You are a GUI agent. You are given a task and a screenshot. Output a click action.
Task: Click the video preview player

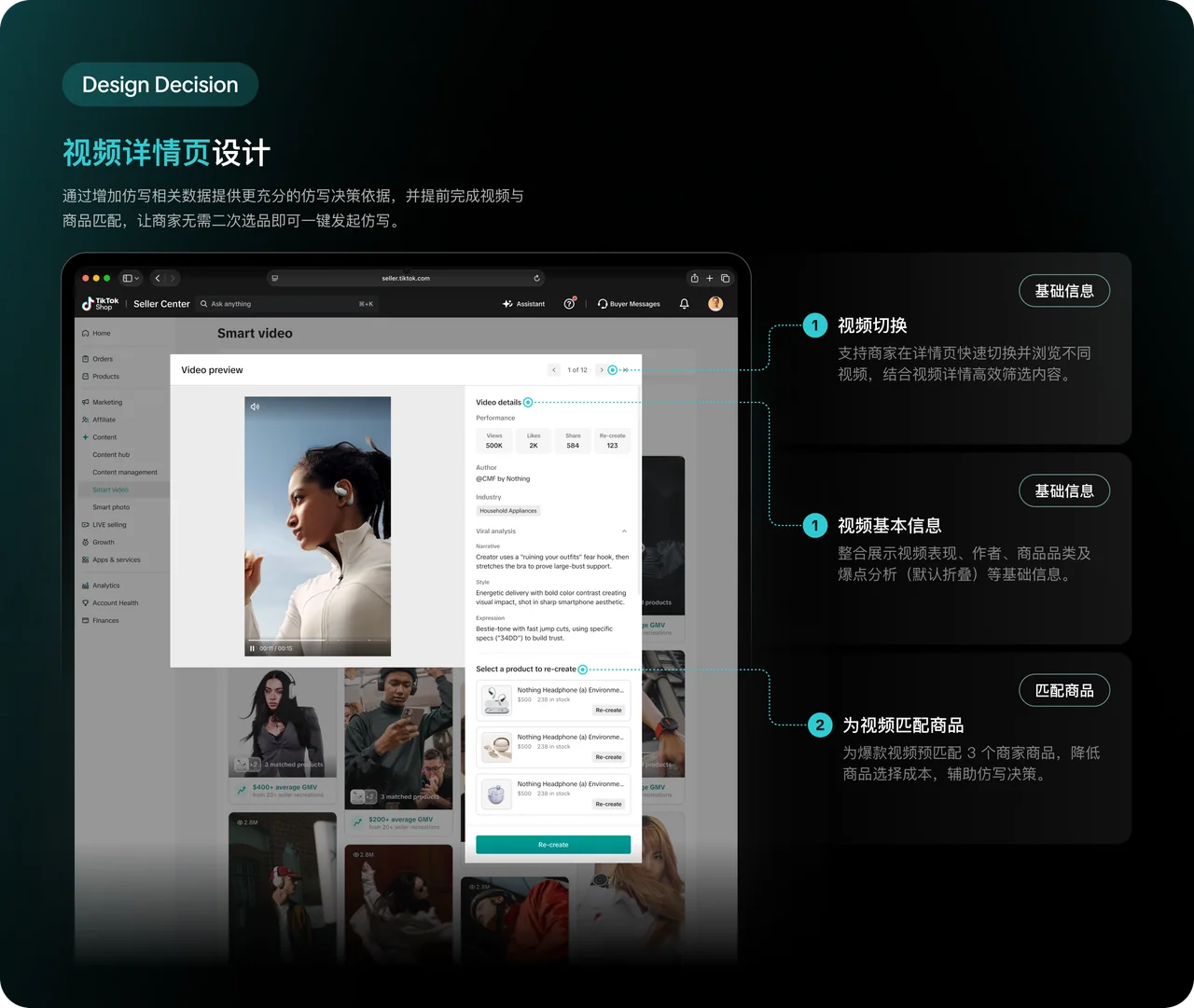click(x=317, y=526)
